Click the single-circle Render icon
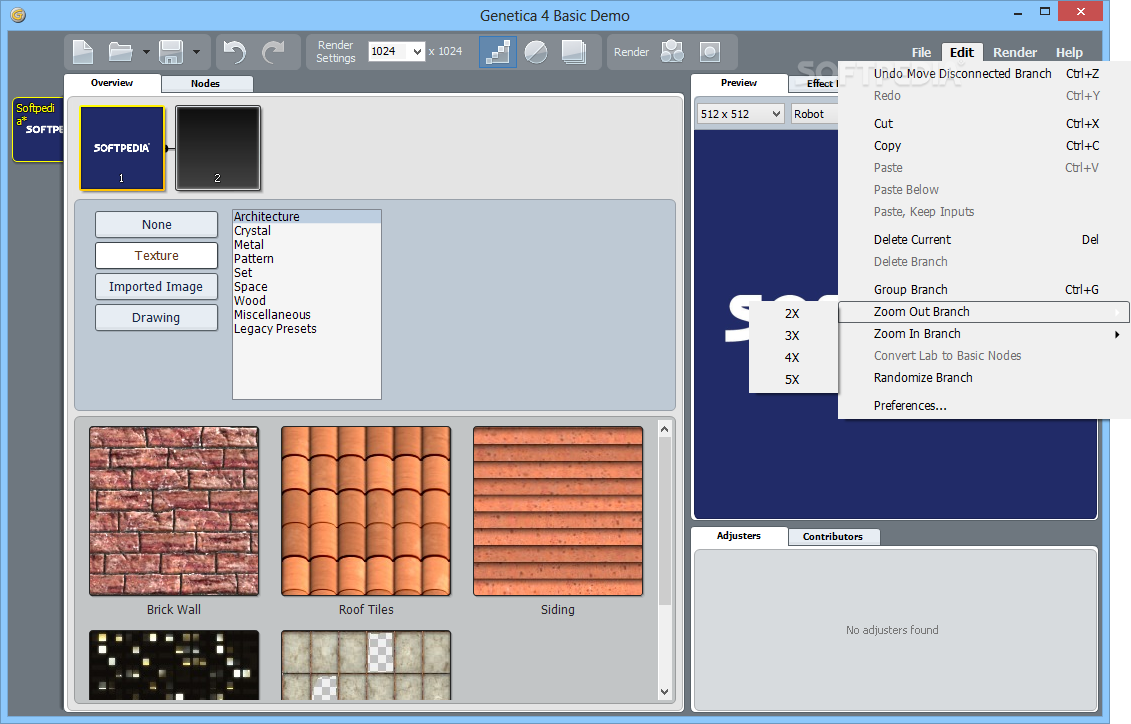Viewport: 1131px width, 724px height. [x=710, y=51]
